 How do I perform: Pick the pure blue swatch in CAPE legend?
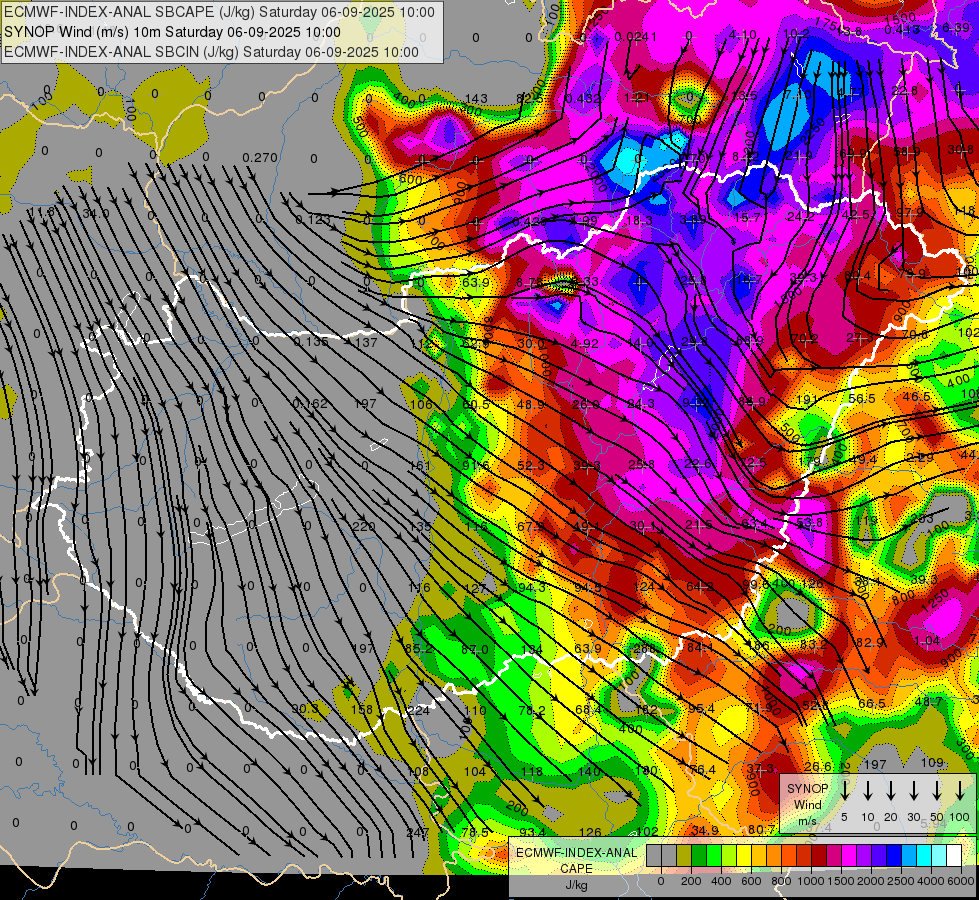(893, 856)
